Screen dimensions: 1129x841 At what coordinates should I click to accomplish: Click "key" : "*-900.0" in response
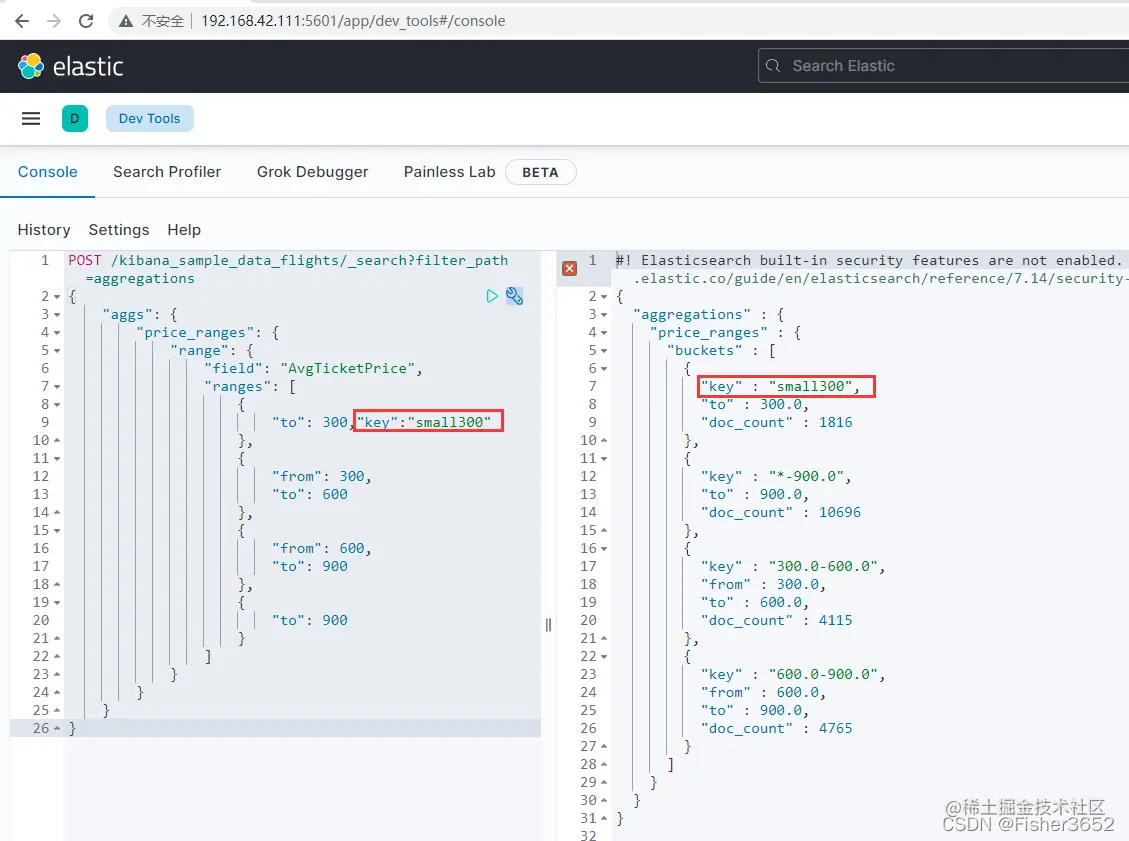click(x=777, y=476)
